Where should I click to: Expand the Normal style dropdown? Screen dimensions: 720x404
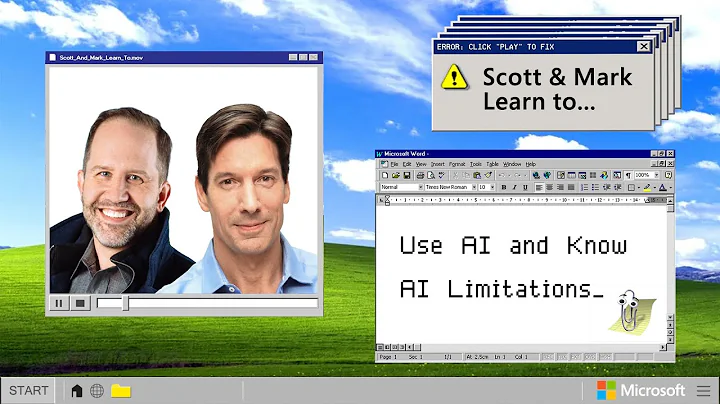(x=420, y=187)
